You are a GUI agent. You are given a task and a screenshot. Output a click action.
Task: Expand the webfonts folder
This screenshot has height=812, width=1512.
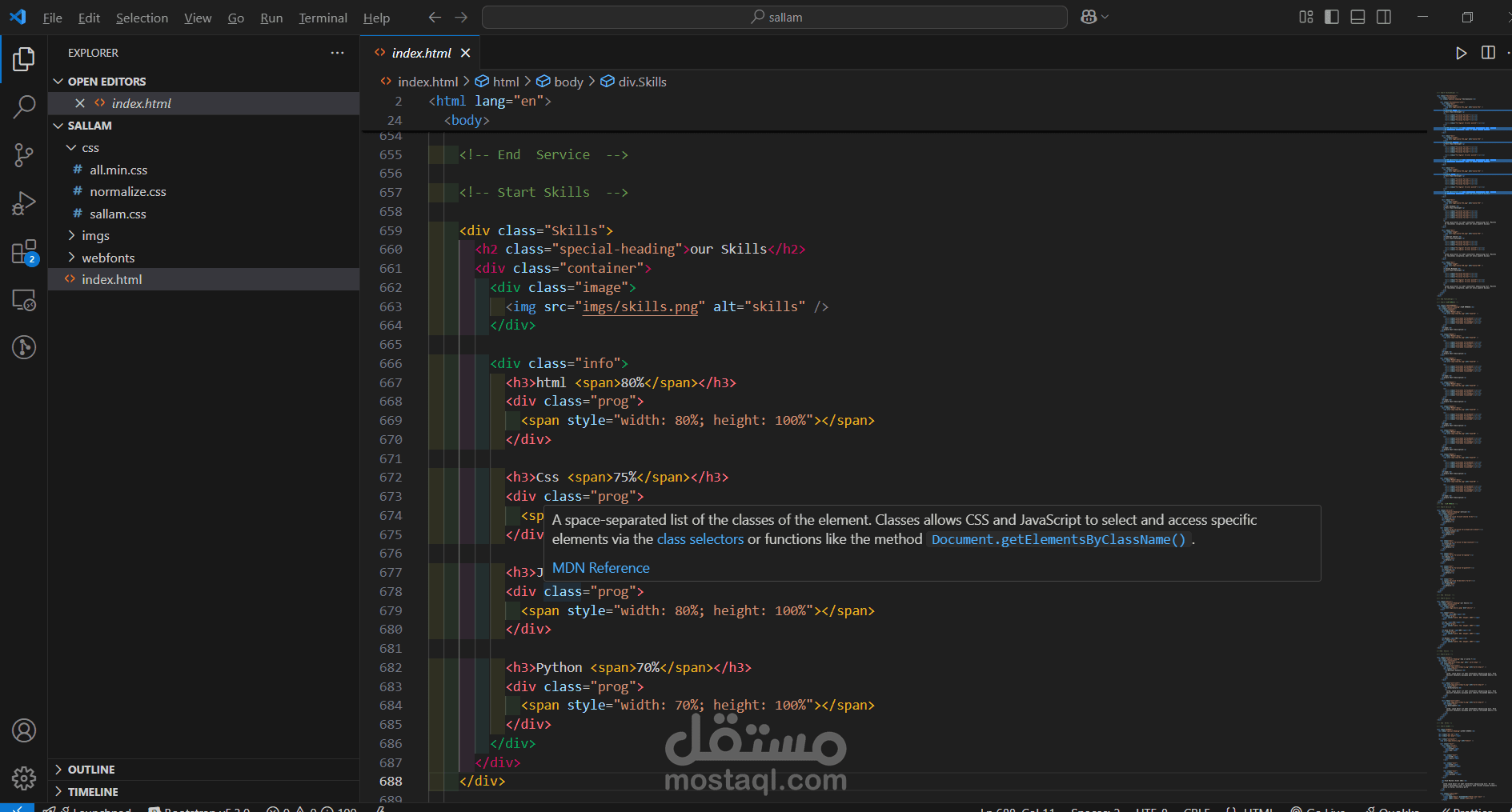71,258
